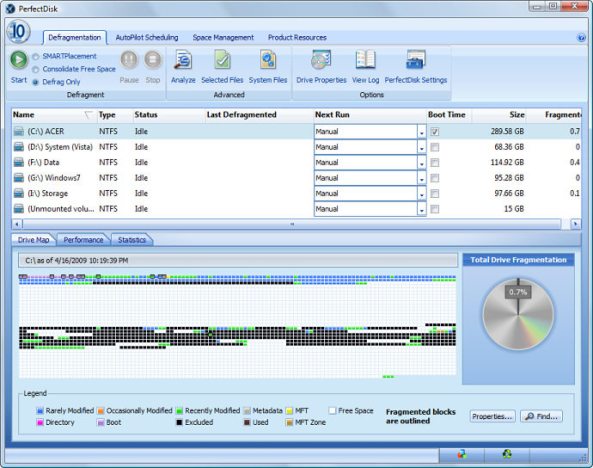Viewport: 593px width, 468px height.
Task: Uncheck Boot Time for C:\ ACER
Action: coord(435,132)
